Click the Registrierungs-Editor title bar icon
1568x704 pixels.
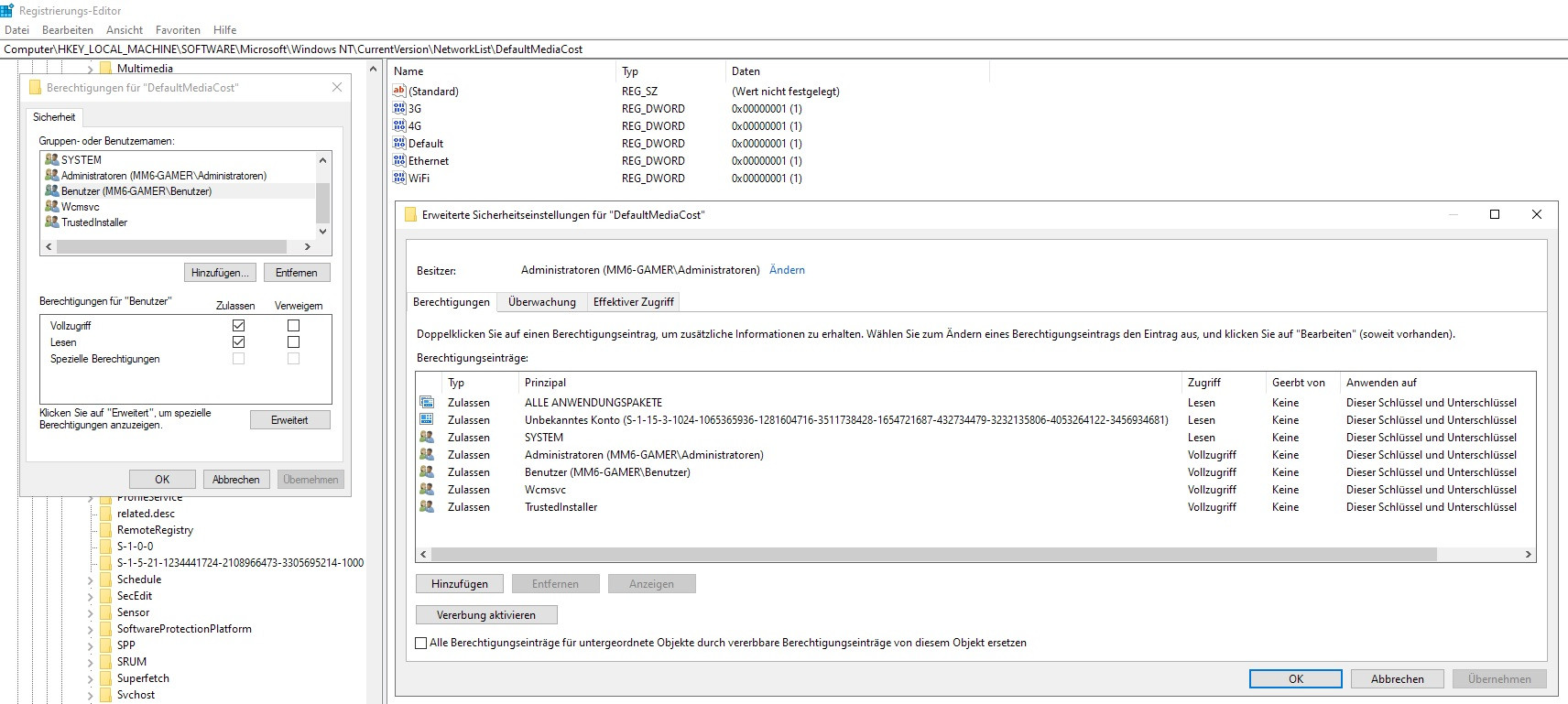coord(7,10)
